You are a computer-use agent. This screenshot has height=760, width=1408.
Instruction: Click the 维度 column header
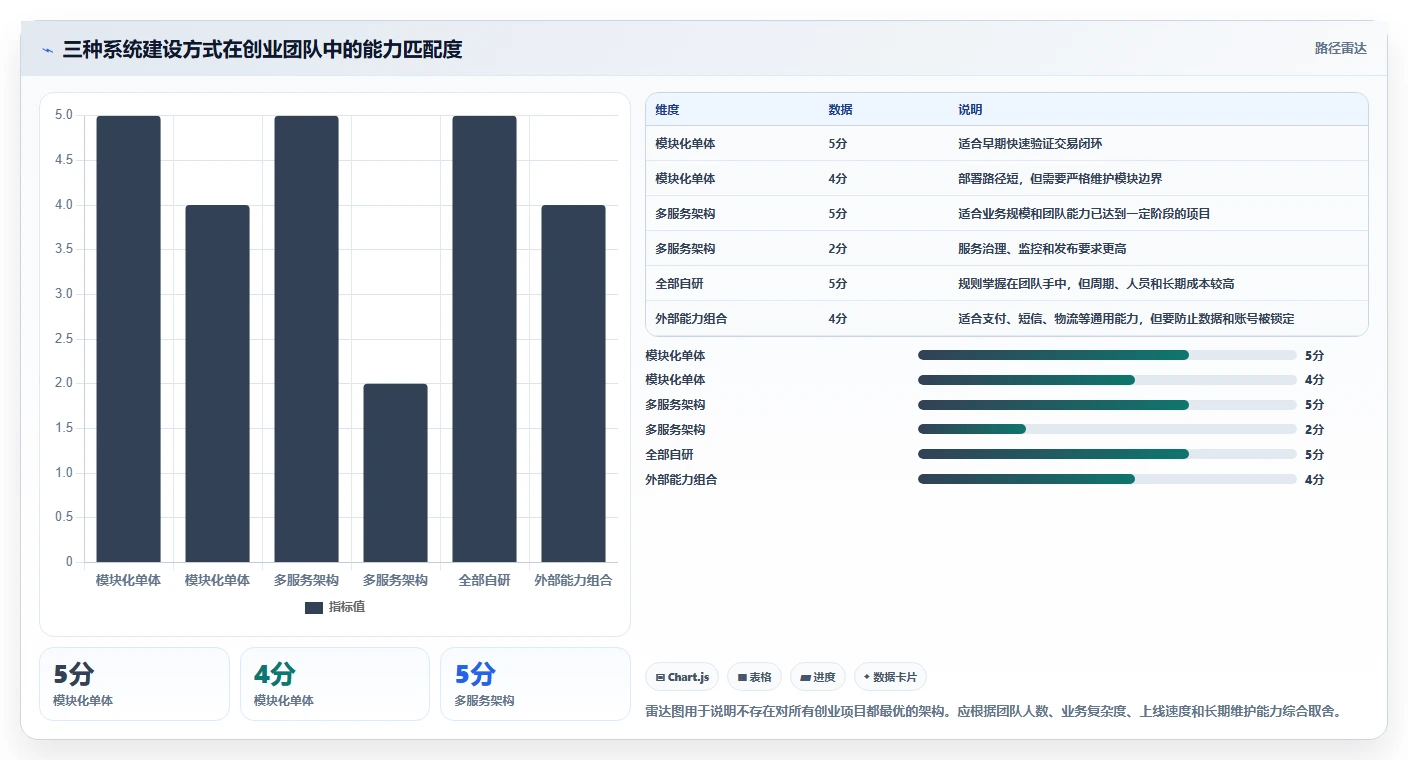coord(667,110)
